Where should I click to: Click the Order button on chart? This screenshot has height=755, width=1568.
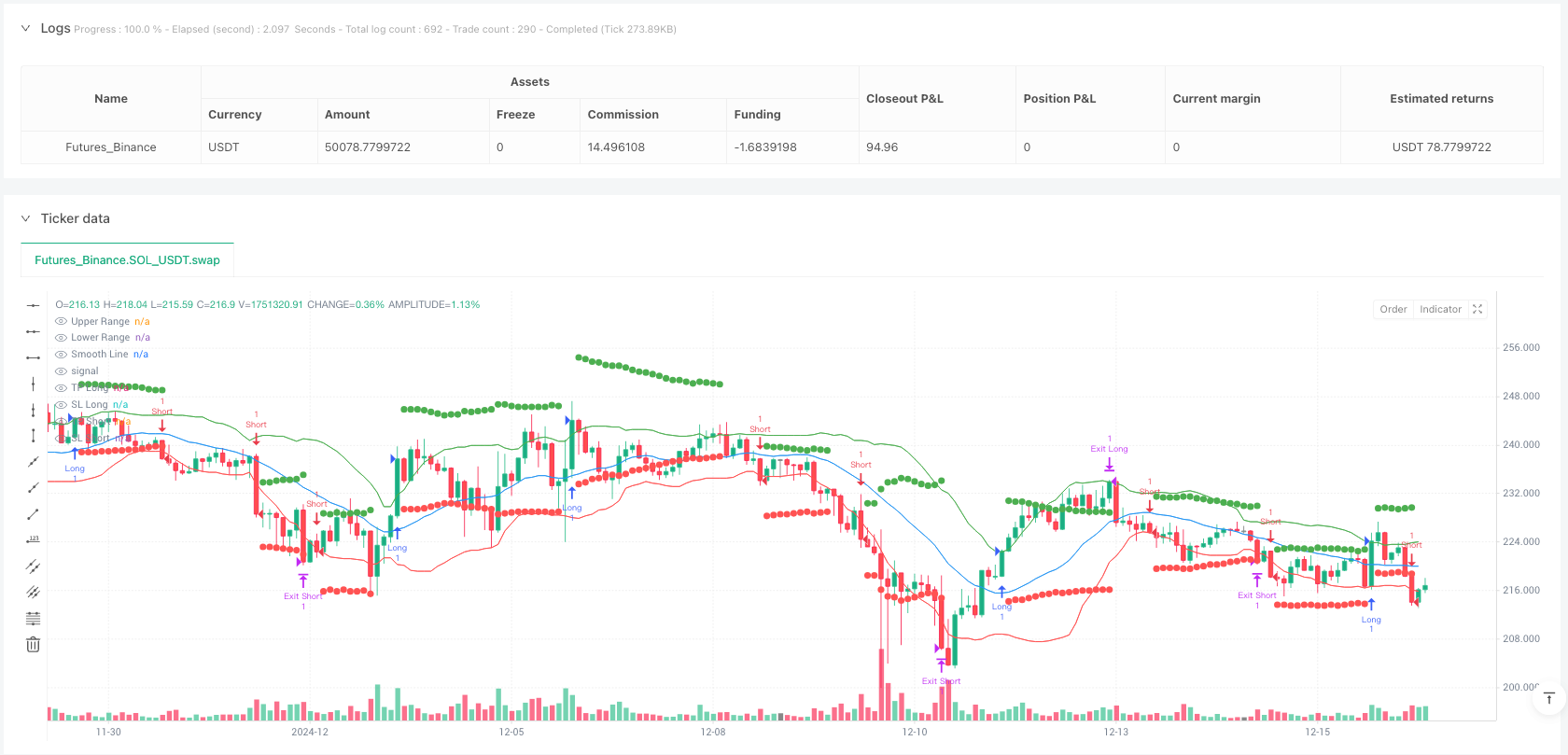click(1393, 309)
